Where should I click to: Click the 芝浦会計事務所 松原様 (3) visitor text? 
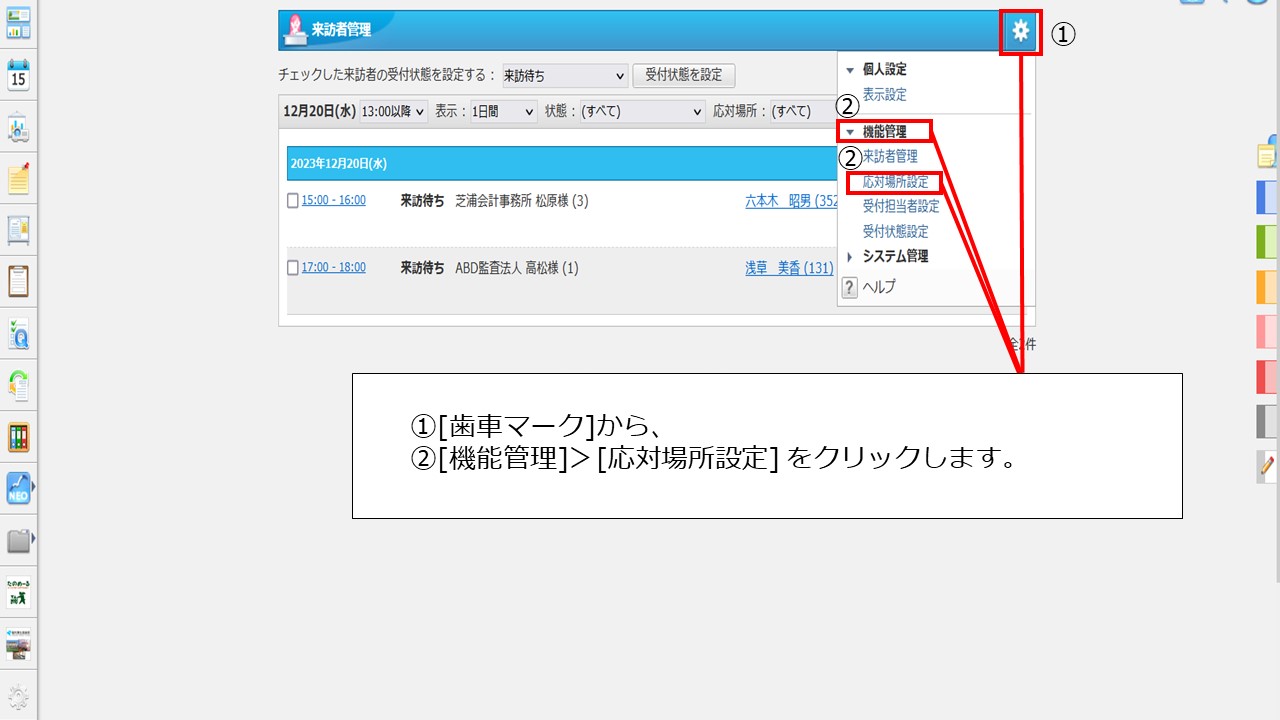pos(522,201)
